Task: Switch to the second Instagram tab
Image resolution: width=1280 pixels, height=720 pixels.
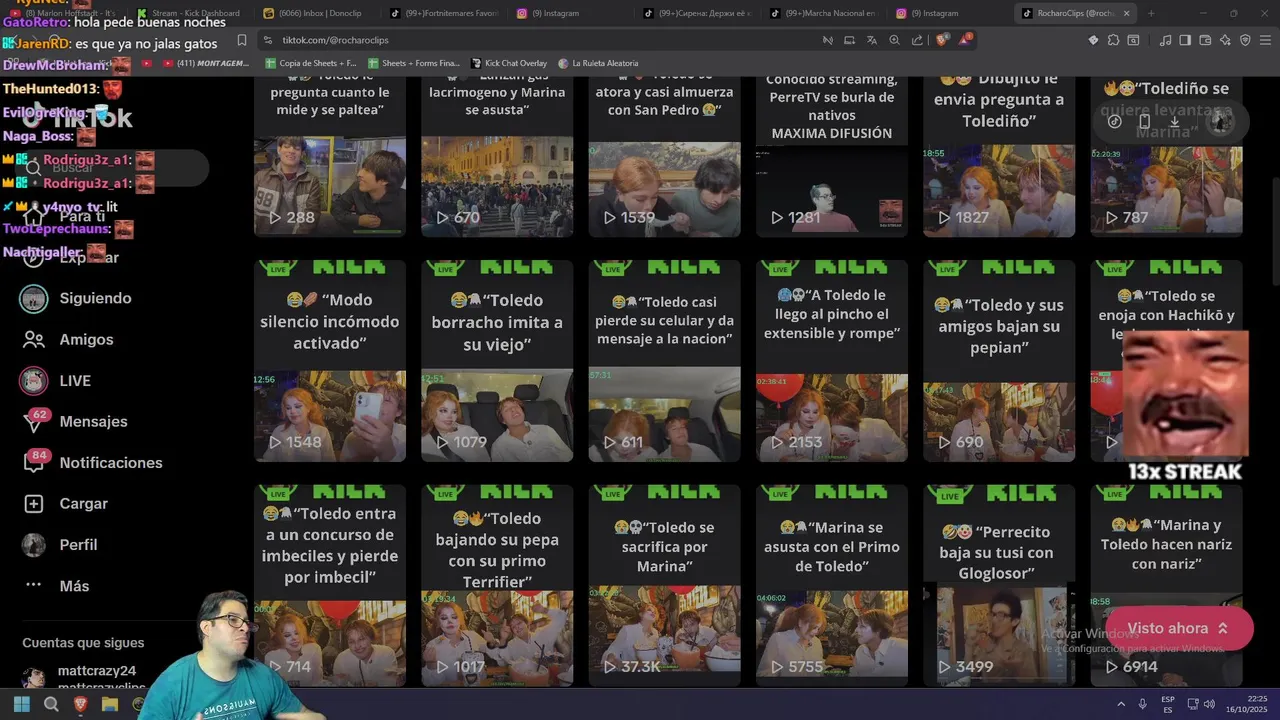Action: pos(948,13)
